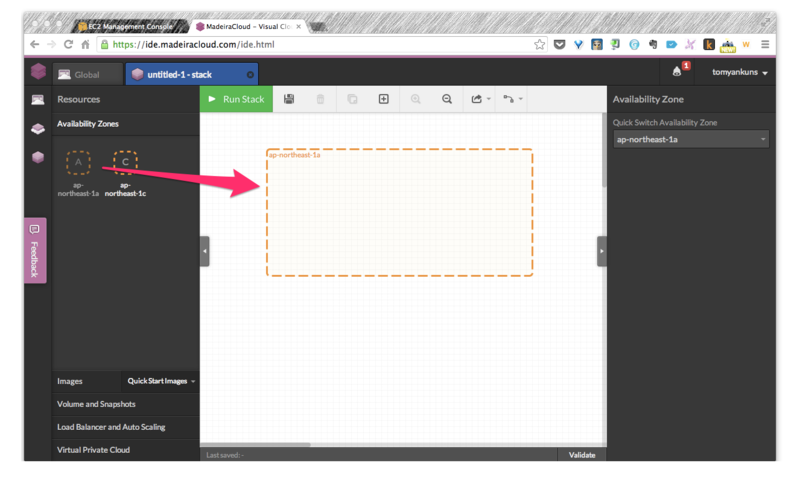Click the round blue G extension icon
800x498 pixels.
coord(634,44)
